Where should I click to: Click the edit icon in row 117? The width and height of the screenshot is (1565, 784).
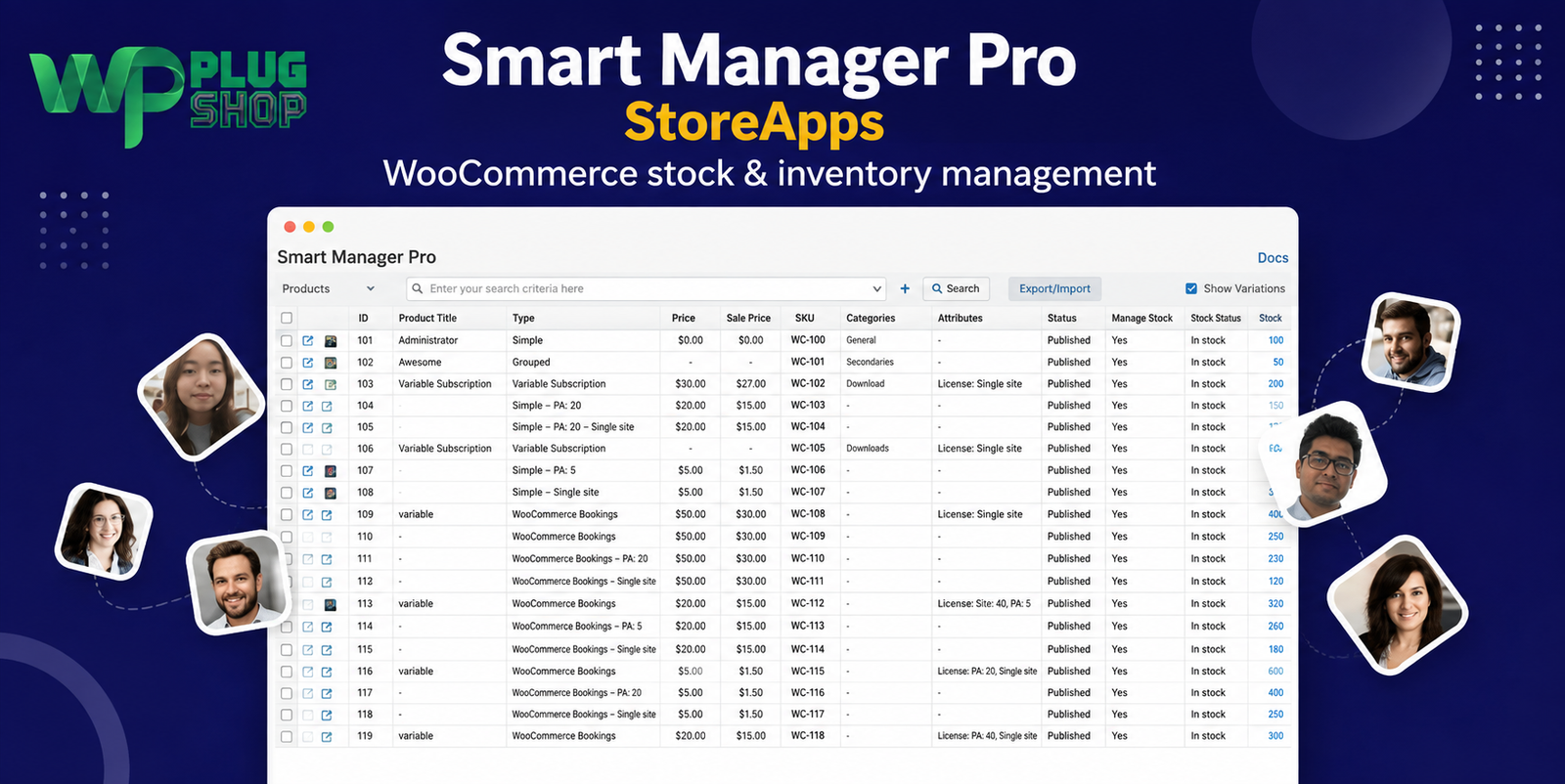pyautogui.click(x=308, y=693)
